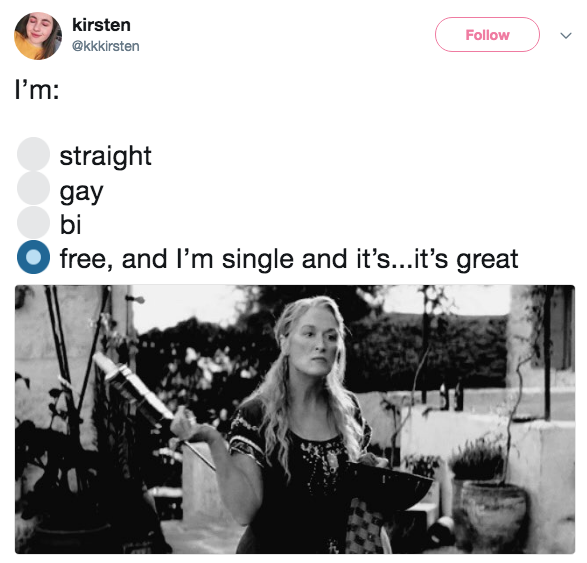This screenshot has height=563, width=587.
Task: Click the kirsten display name
Action: [101, 25]
